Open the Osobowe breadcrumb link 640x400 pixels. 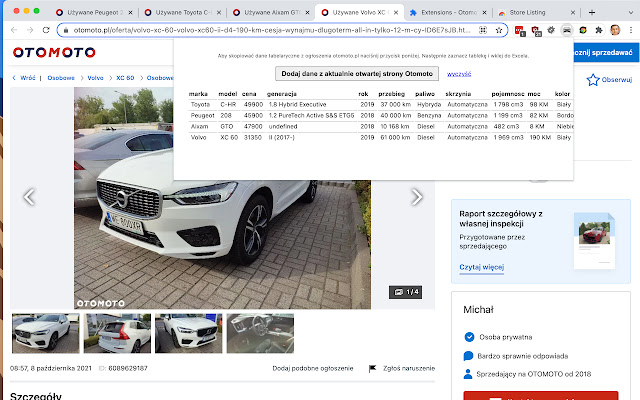click(x=61, y=78)
